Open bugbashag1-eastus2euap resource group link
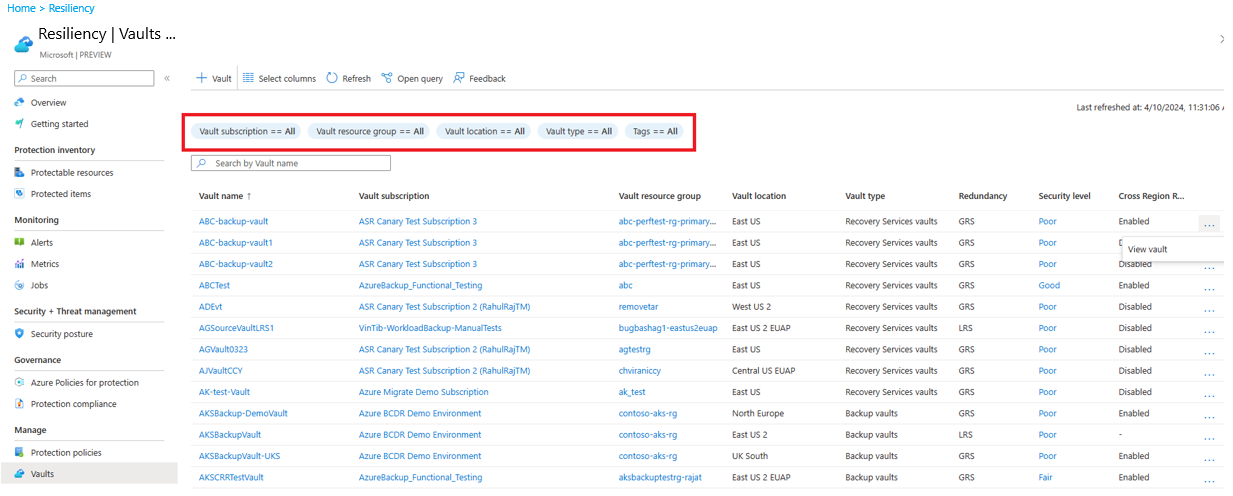The height and width of the screenshot is (496, 1233). coord(667,328)
